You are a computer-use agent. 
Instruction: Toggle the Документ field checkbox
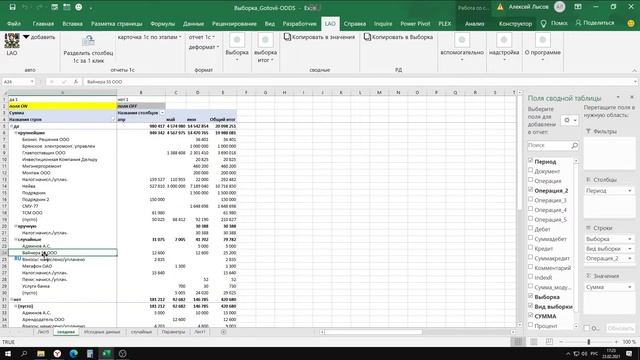530,171
